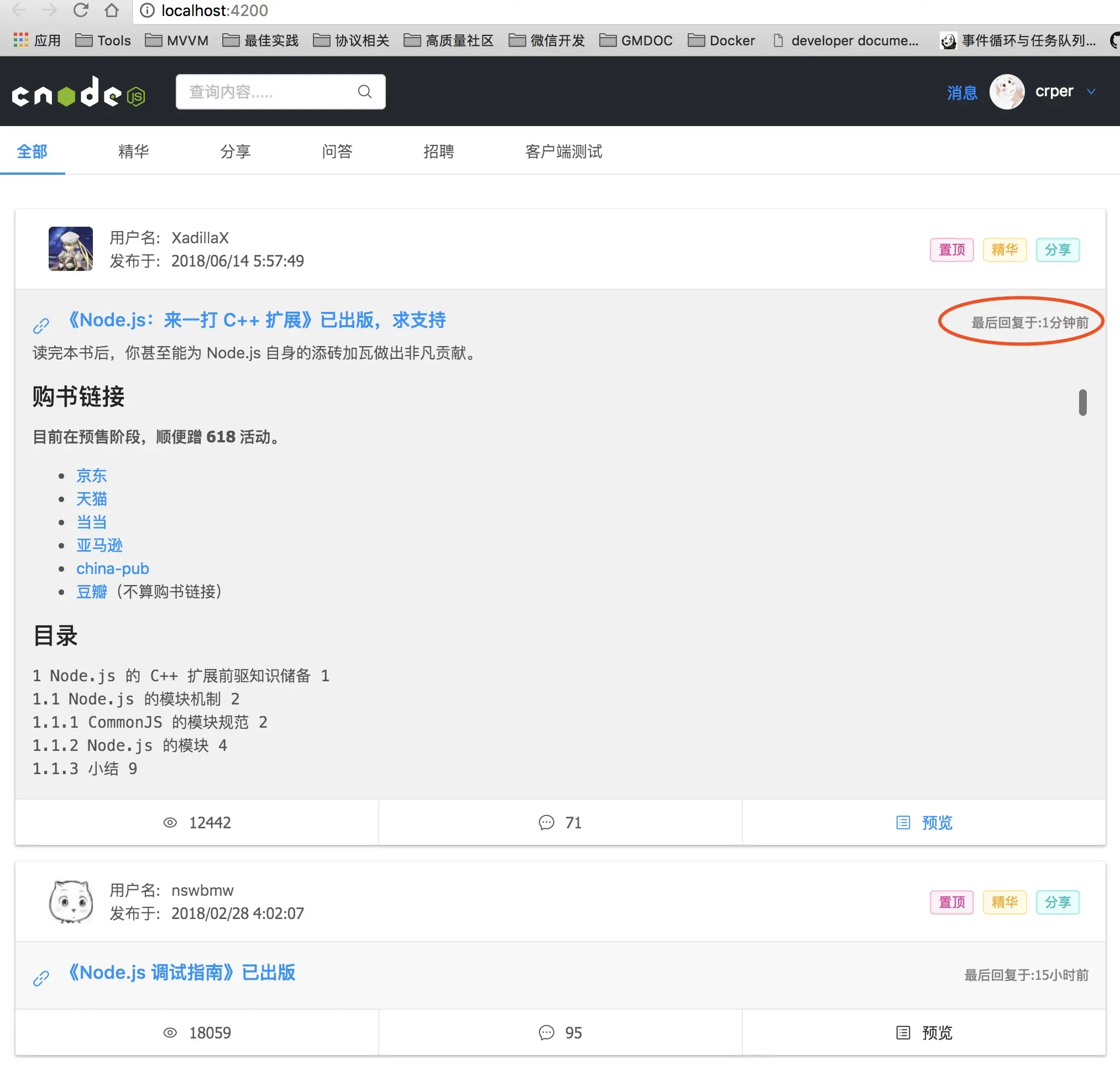Click the post content scrollbar thumb
The height and width of the screenshot is (1065, 1120).
pos(1082,402)
